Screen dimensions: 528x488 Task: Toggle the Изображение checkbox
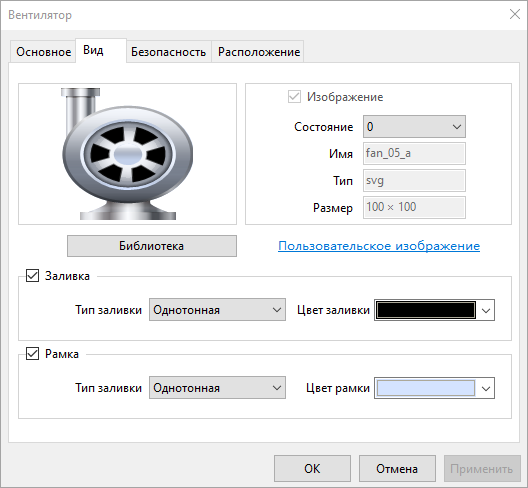pos(294,97)
